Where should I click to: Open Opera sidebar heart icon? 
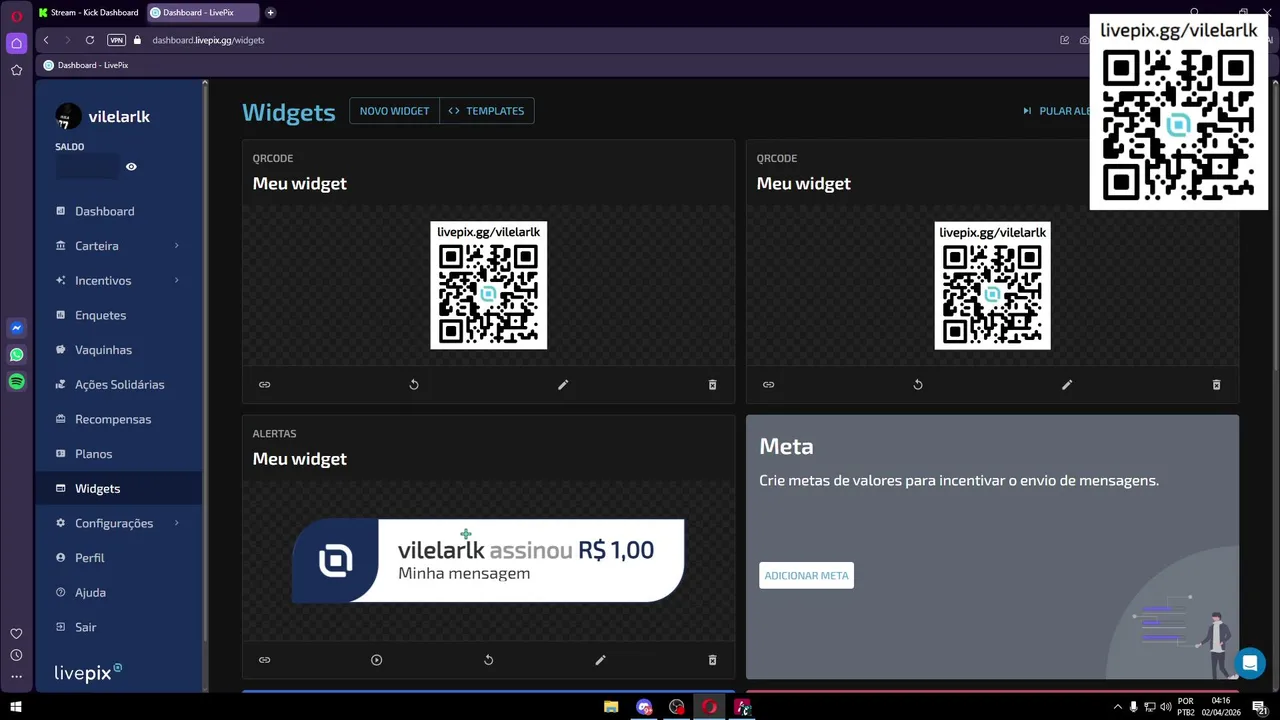pyautogui.click(x=16, y=633)
